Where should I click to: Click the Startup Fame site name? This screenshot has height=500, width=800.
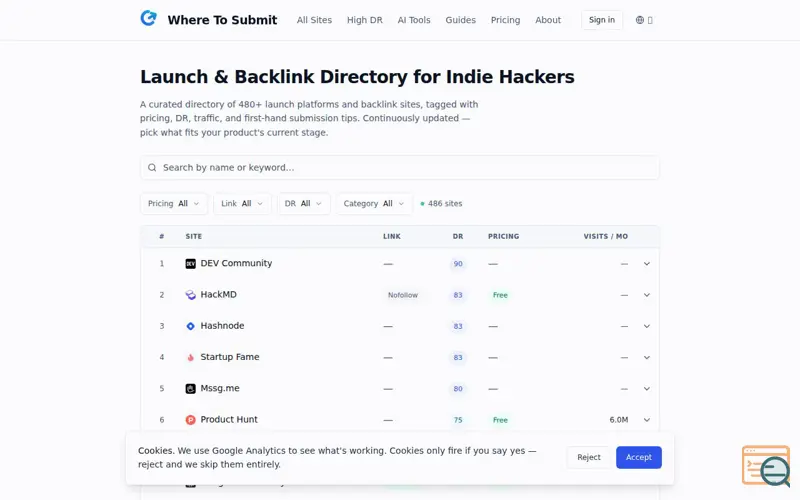[x=230, y=357]
